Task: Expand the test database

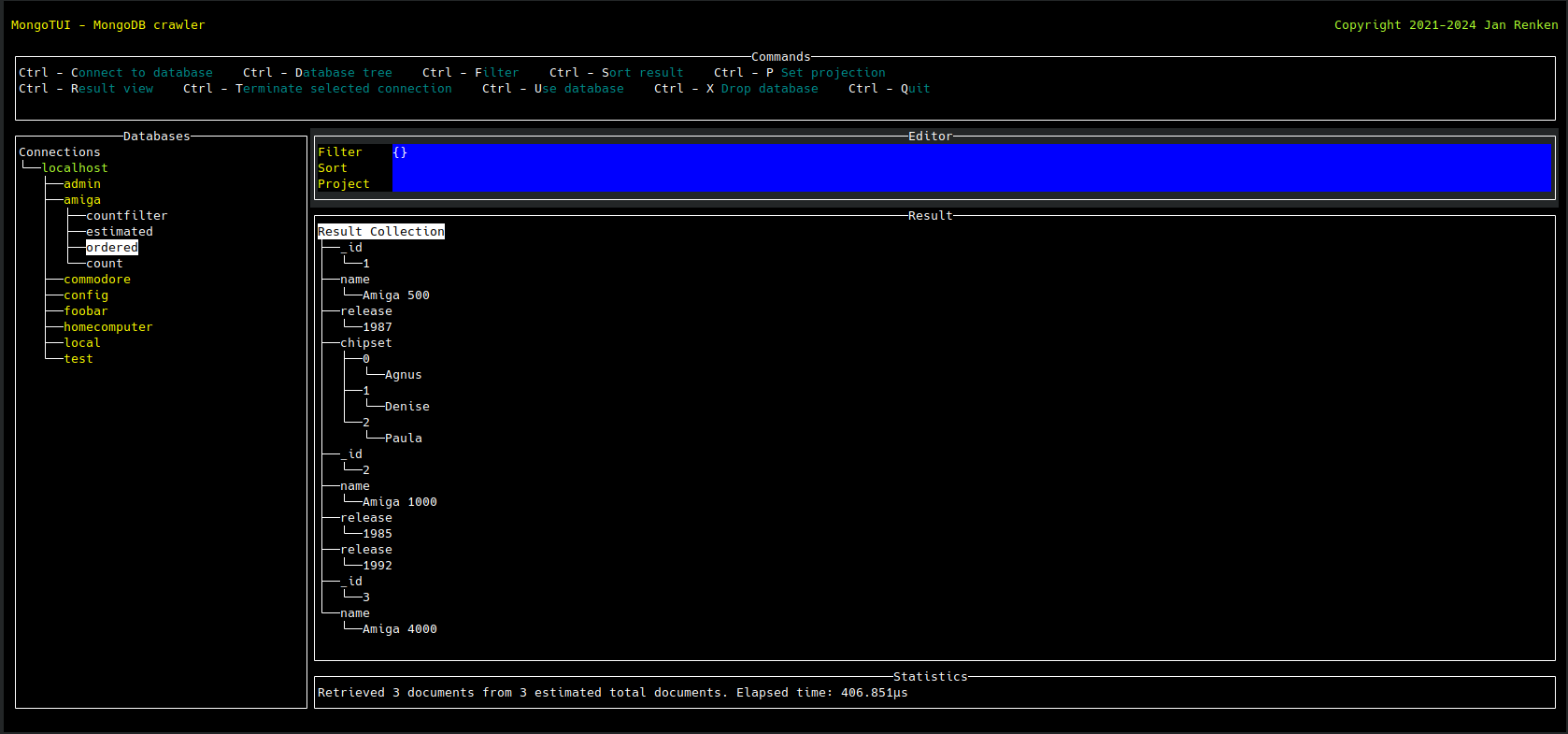Action: pyautogui.click(x=78, y=359)
